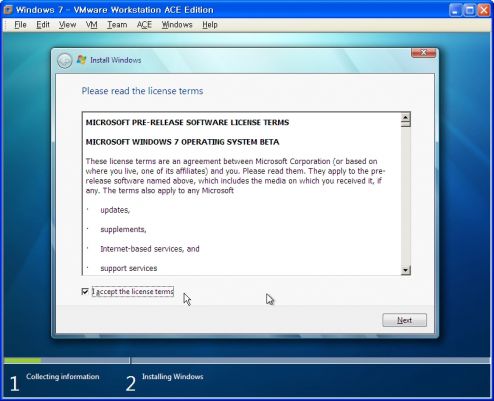Screen dimensions: 494x401
Task: Click the MICROSOFT PRE-RELEASE SOFTWARE LICENSE TERMS line
Action: 187,122
